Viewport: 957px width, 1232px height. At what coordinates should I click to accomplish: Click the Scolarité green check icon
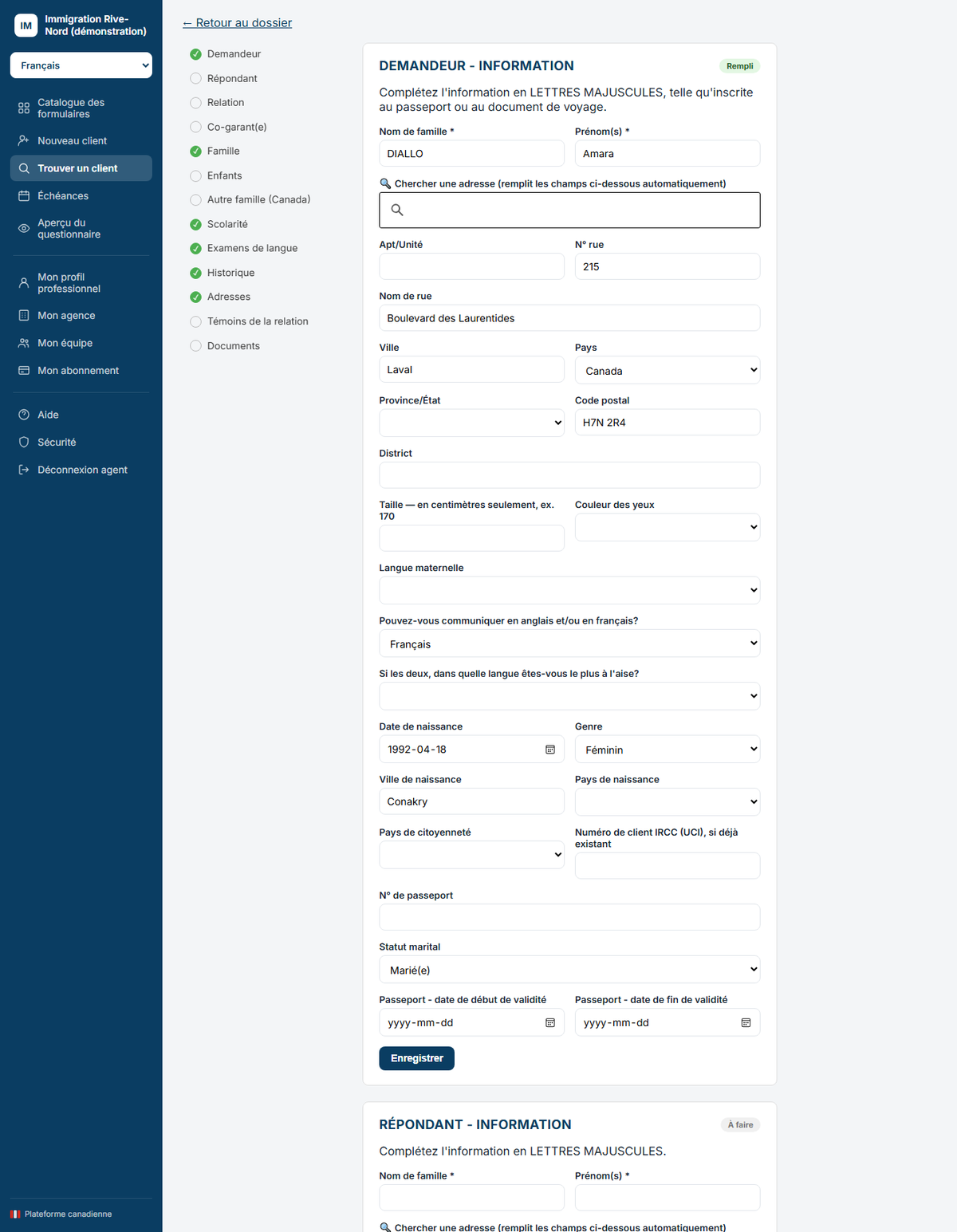[195, 224]
